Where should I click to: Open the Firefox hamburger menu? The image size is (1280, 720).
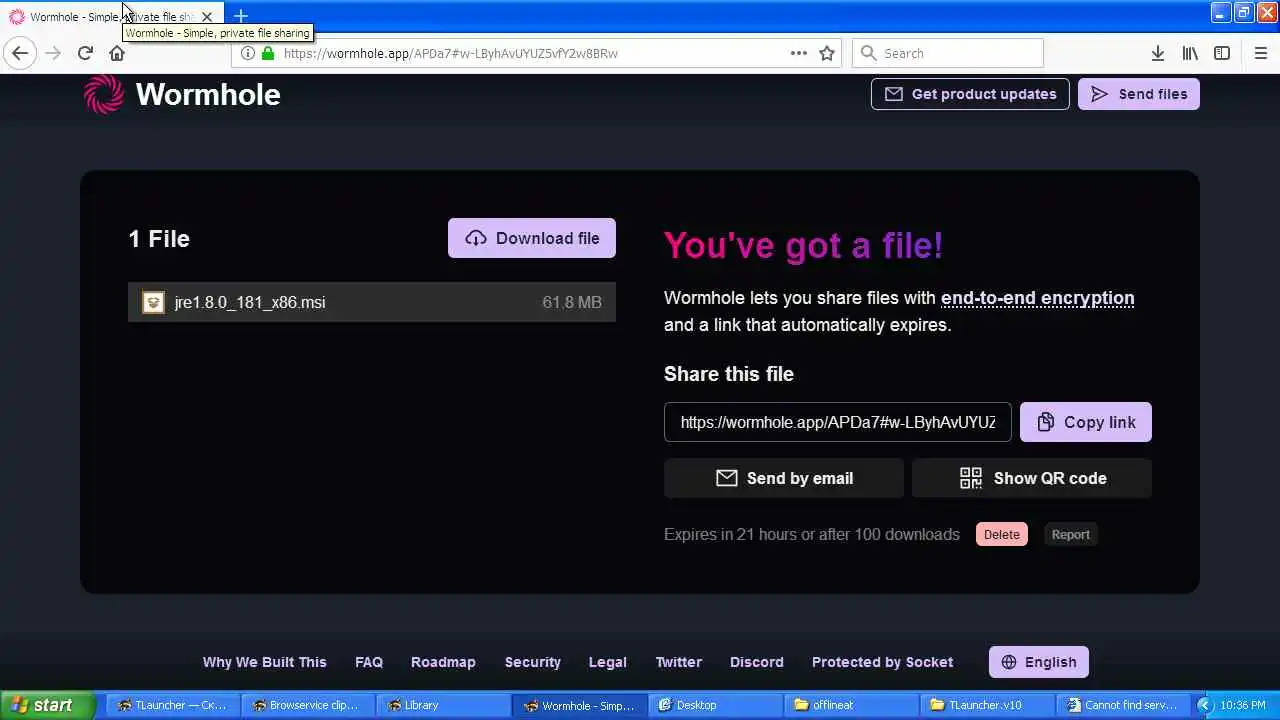coord(1261,53)
